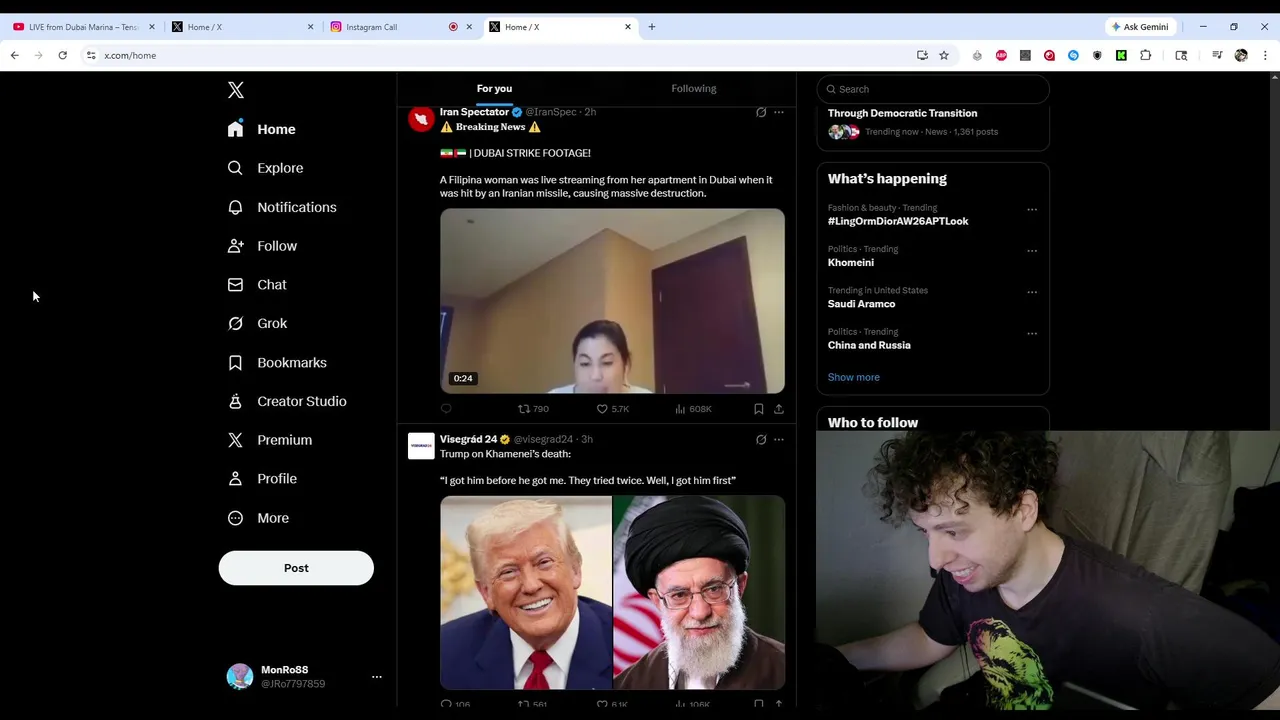Open Grok in the sidebar
The image size is (1280, 720).
[x=257, y=323]
